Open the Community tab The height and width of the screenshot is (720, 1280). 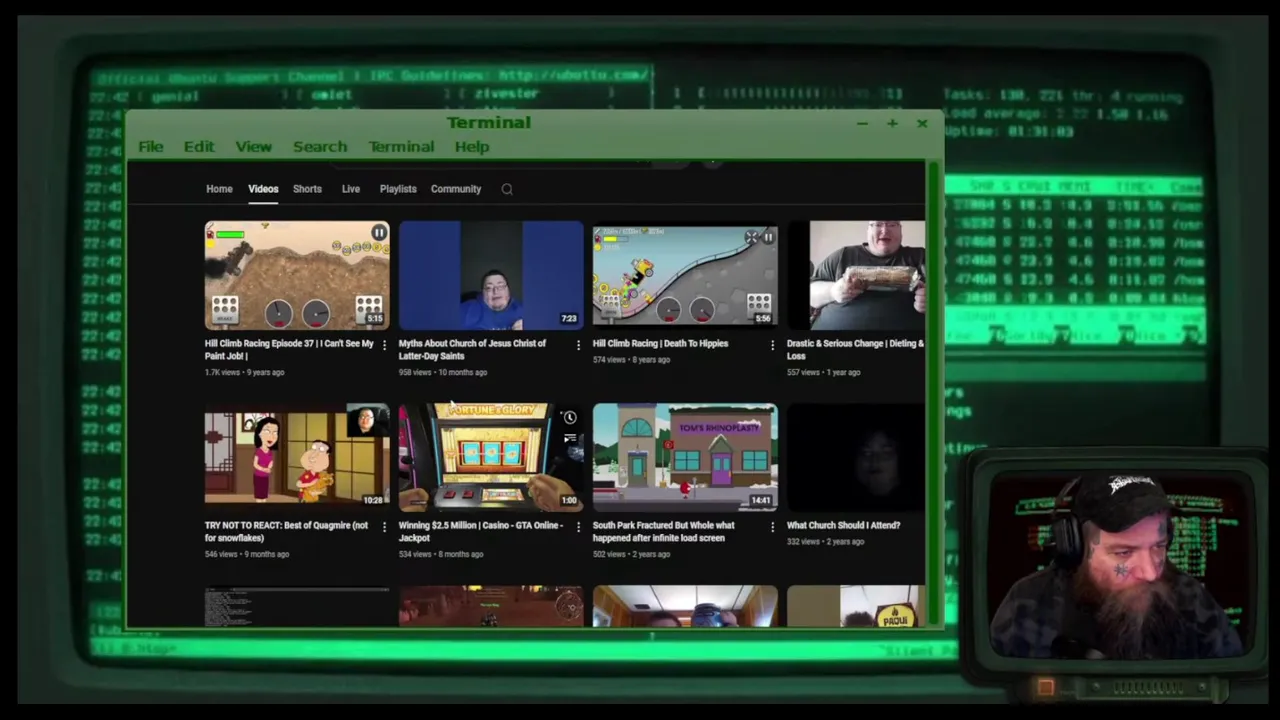tap(456, 189)
